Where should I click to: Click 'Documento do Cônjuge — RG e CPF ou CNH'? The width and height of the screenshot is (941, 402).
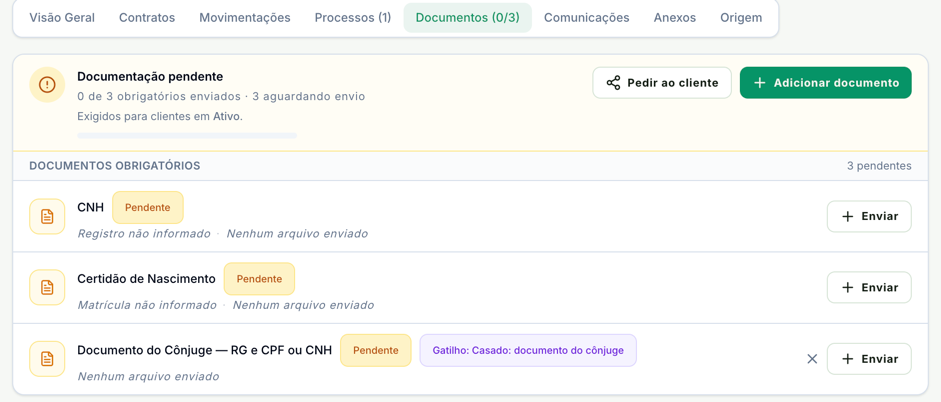(x=205, y=350)
